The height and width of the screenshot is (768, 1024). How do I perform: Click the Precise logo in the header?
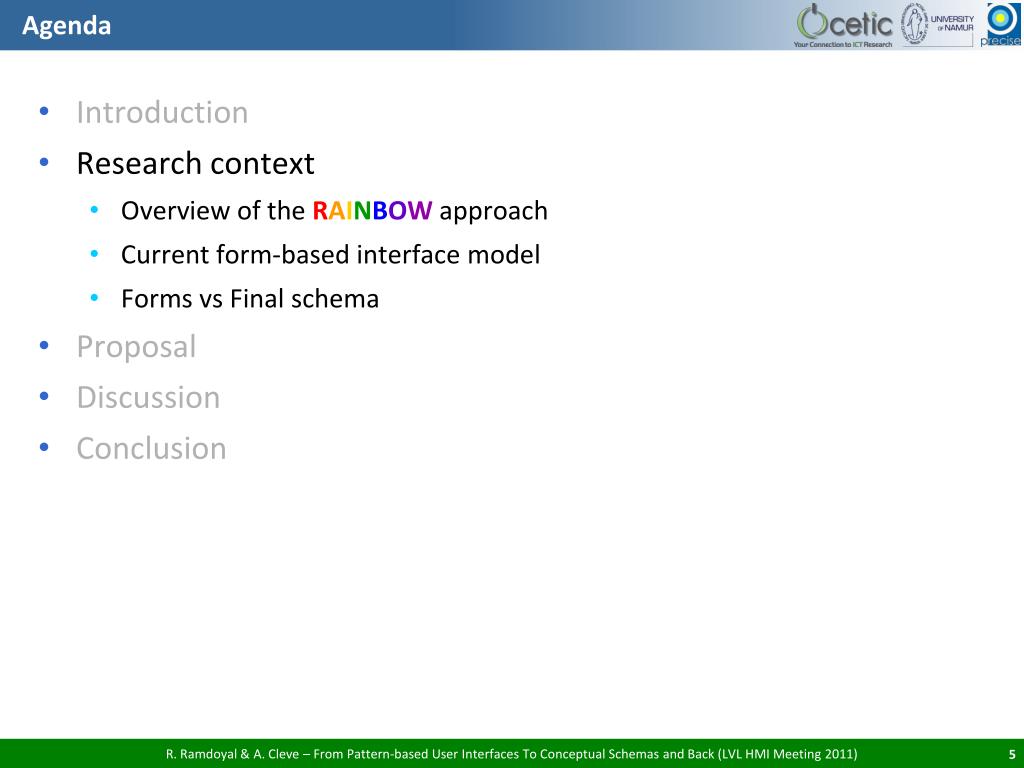(1000, 25)
